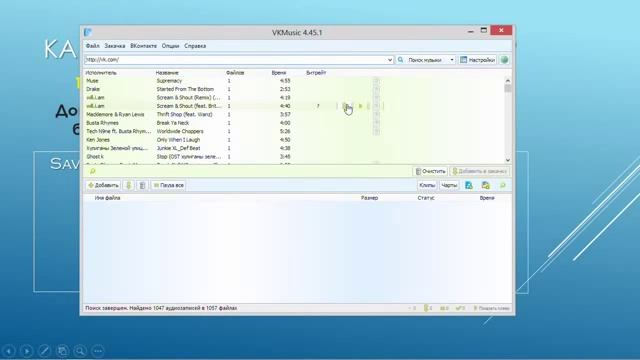Click scroll up arrow of results list

(x=508, y=80)
